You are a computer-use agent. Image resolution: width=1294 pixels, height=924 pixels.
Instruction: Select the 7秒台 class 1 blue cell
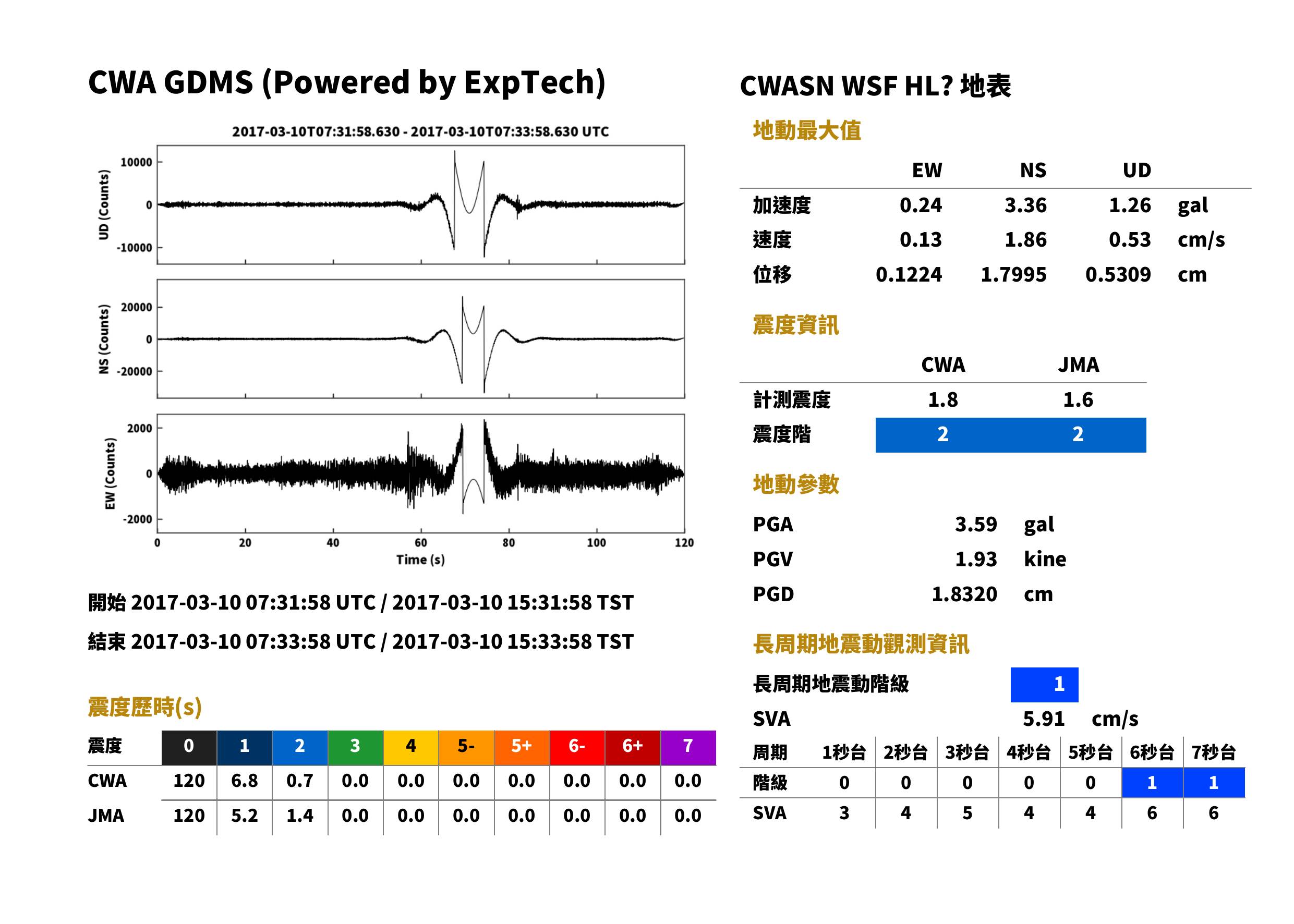(1214, 783)
